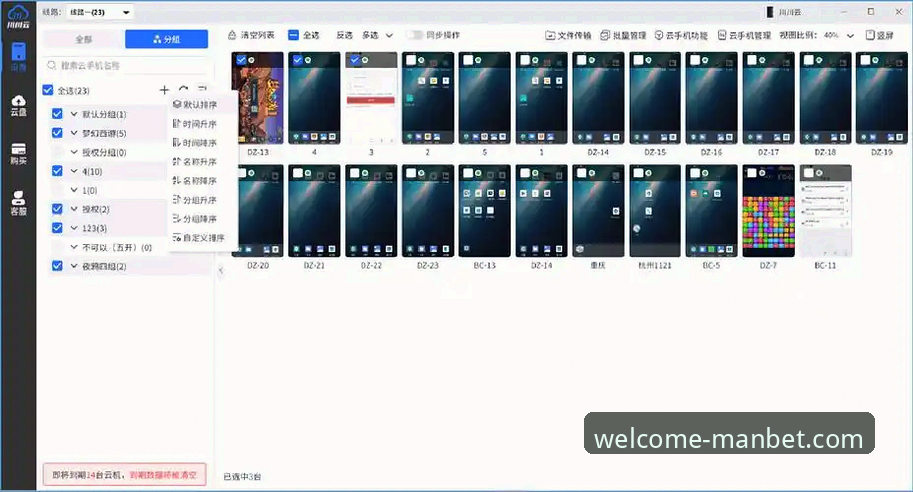
Task: Check the 授权分组(0) group checkbox
Action: click(x=57, y=152)
